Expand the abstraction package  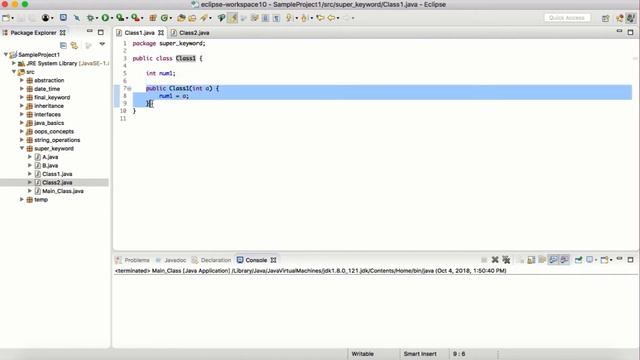[22, 80]
